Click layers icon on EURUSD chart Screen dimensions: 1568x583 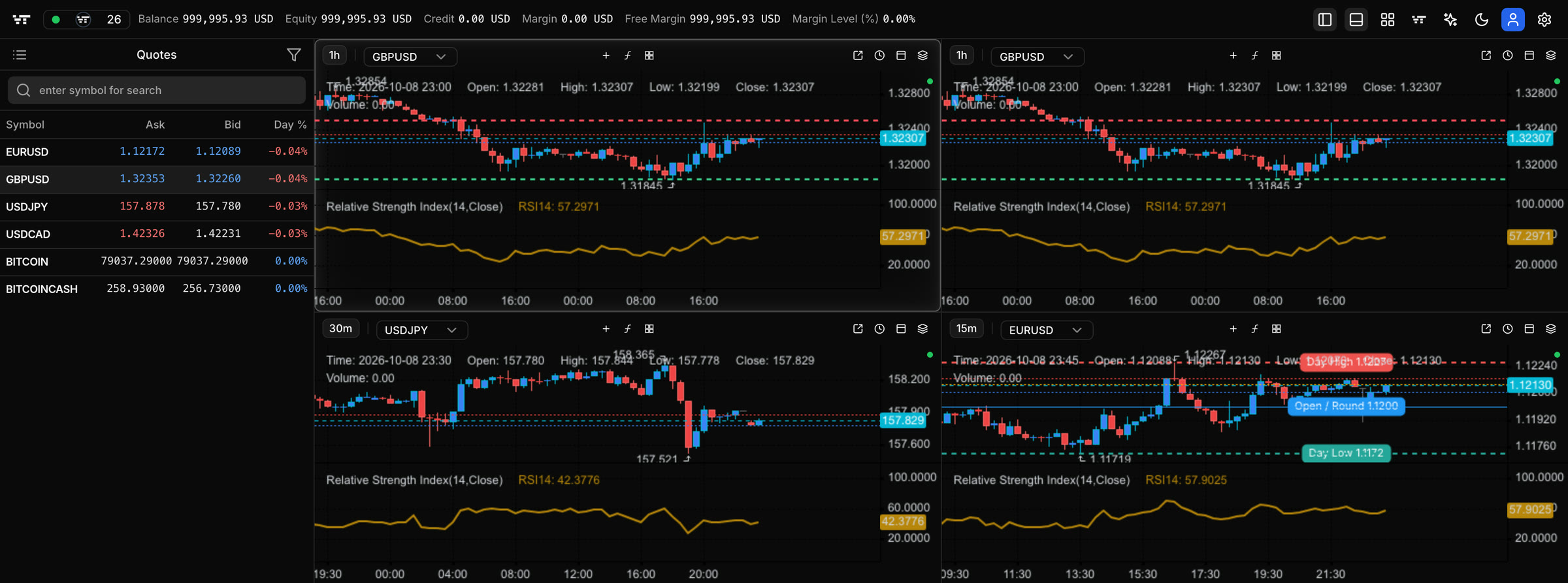1550,329
